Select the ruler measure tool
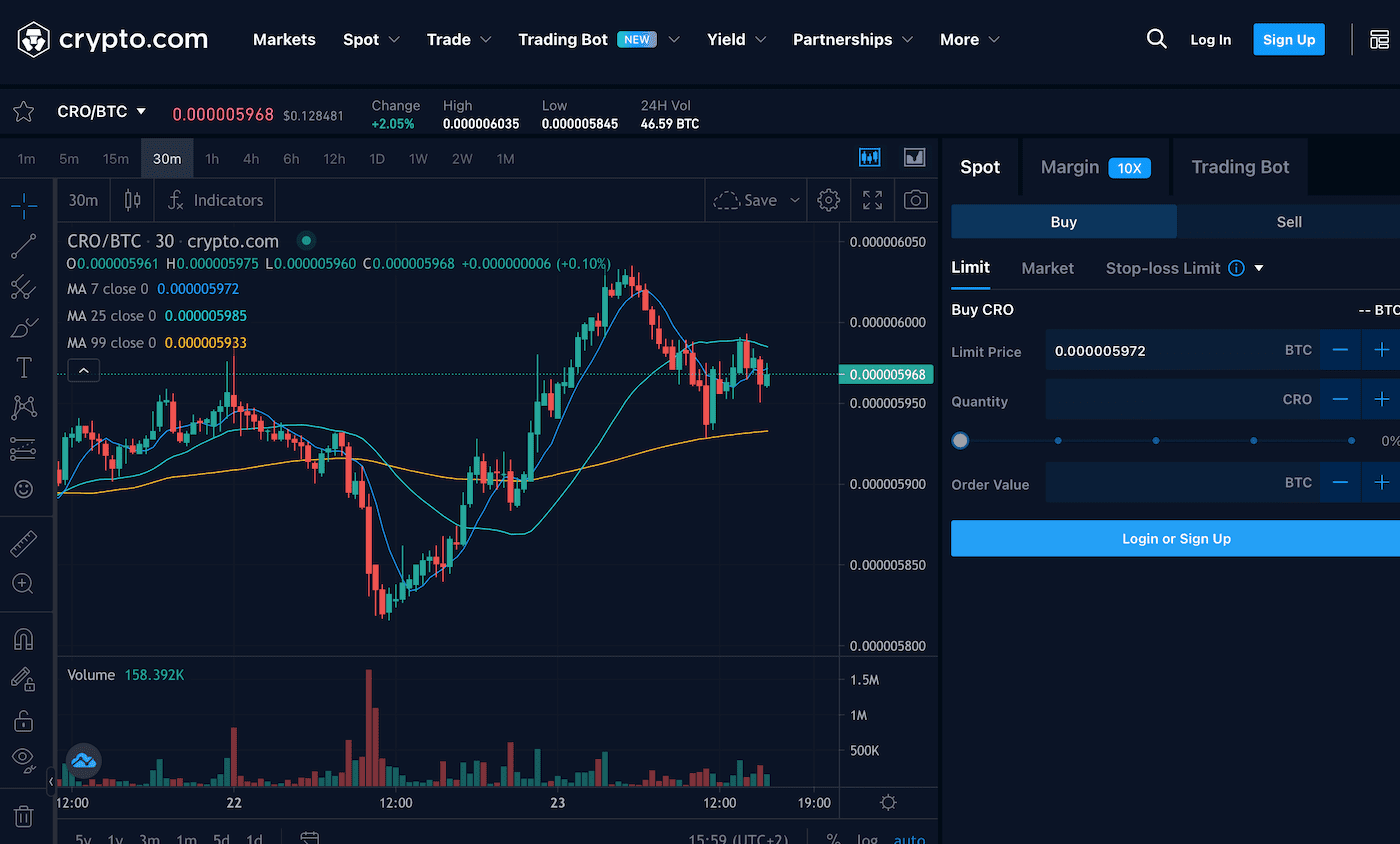1400x844 pixels. [x=24, y=543]
